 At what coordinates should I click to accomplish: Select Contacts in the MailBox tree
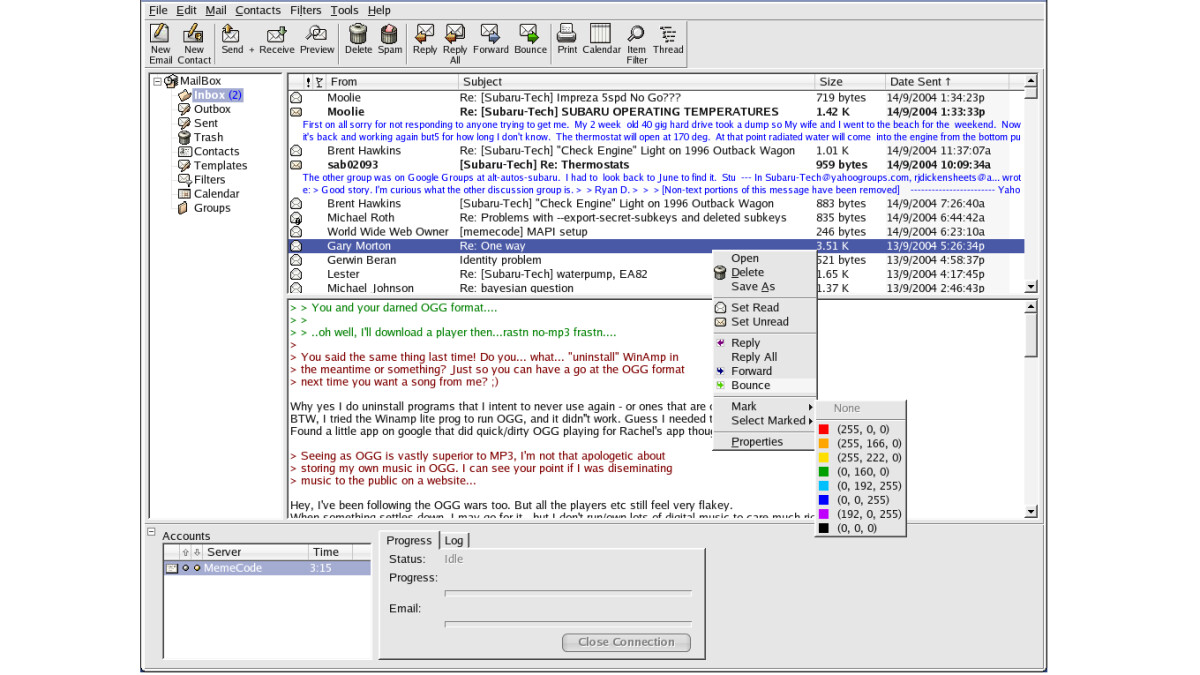(x=216, y=152)
